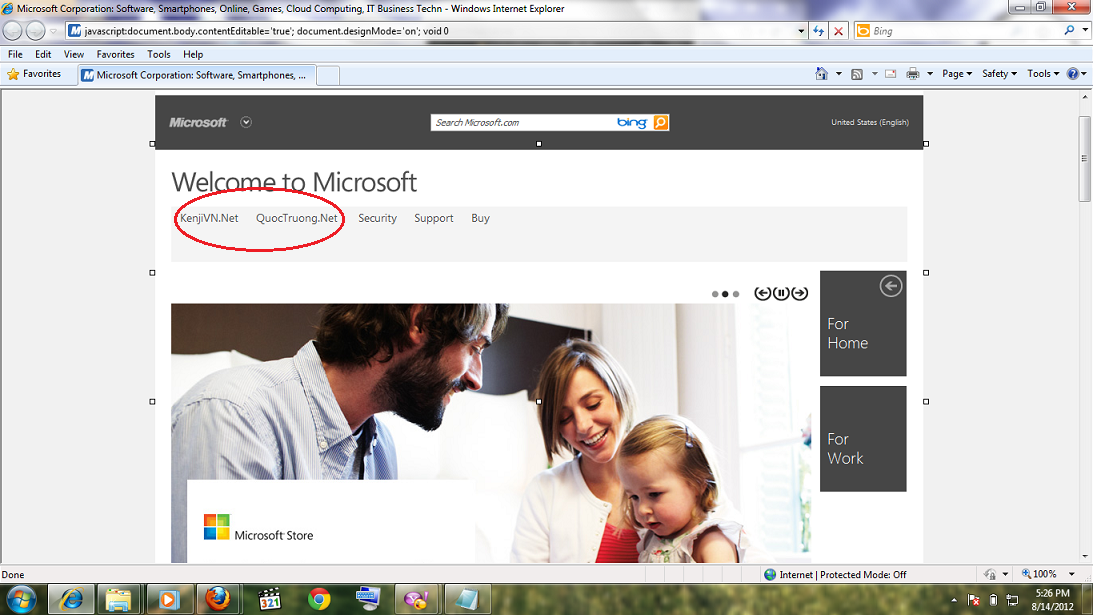Image resolution: width=1093 pixels, height=615 pixels.
Task: Open the Favorites menu
Action: pos(115,54)
